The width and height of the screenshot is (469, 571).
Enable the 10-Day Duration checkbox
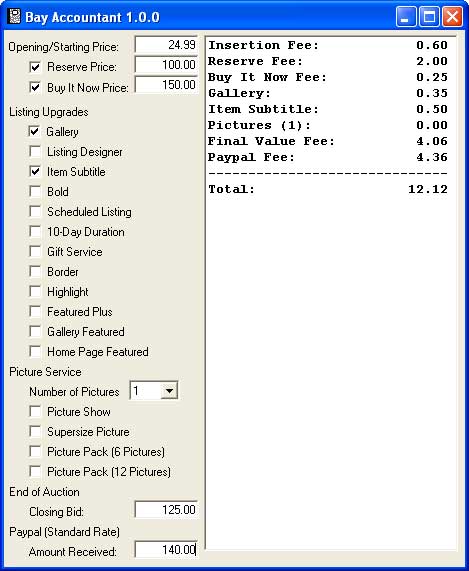(35, 232)
